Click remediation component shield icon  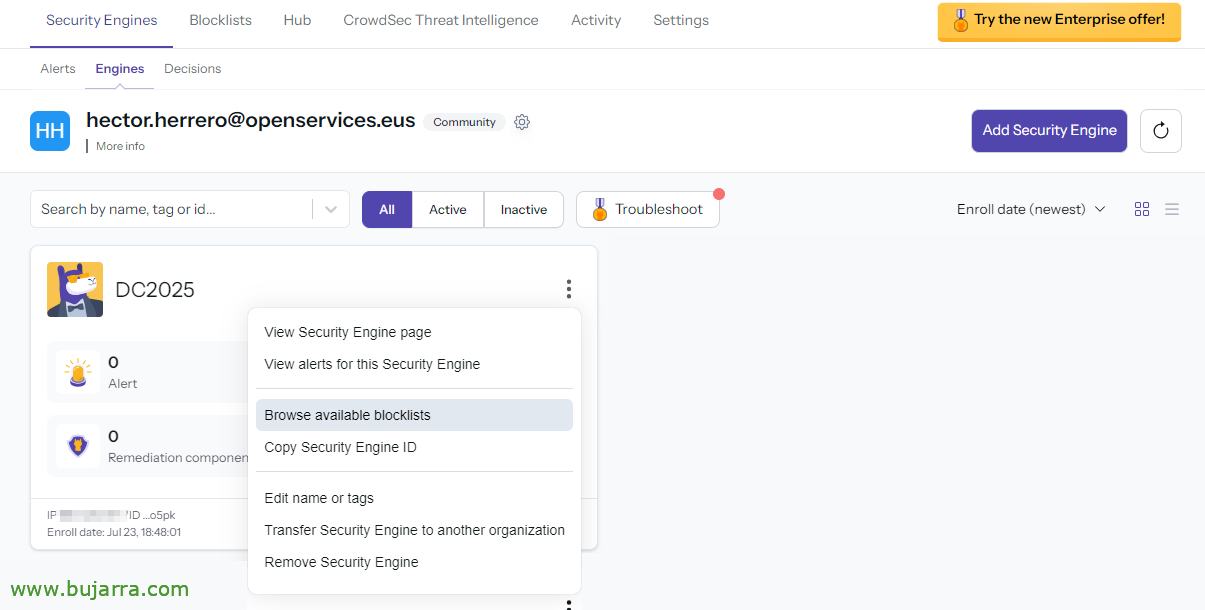point(78,446)
